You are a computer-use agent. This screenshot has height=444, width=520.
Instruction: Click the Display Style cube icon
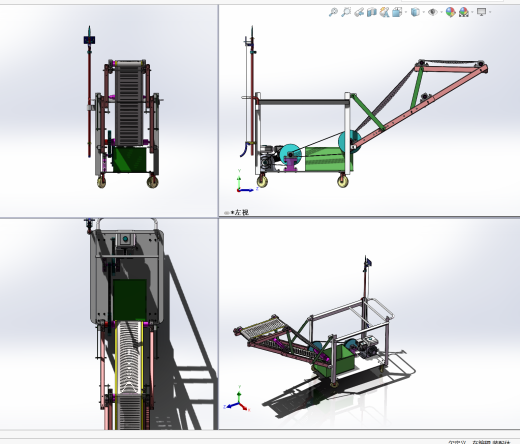click(x=415, y=12)
